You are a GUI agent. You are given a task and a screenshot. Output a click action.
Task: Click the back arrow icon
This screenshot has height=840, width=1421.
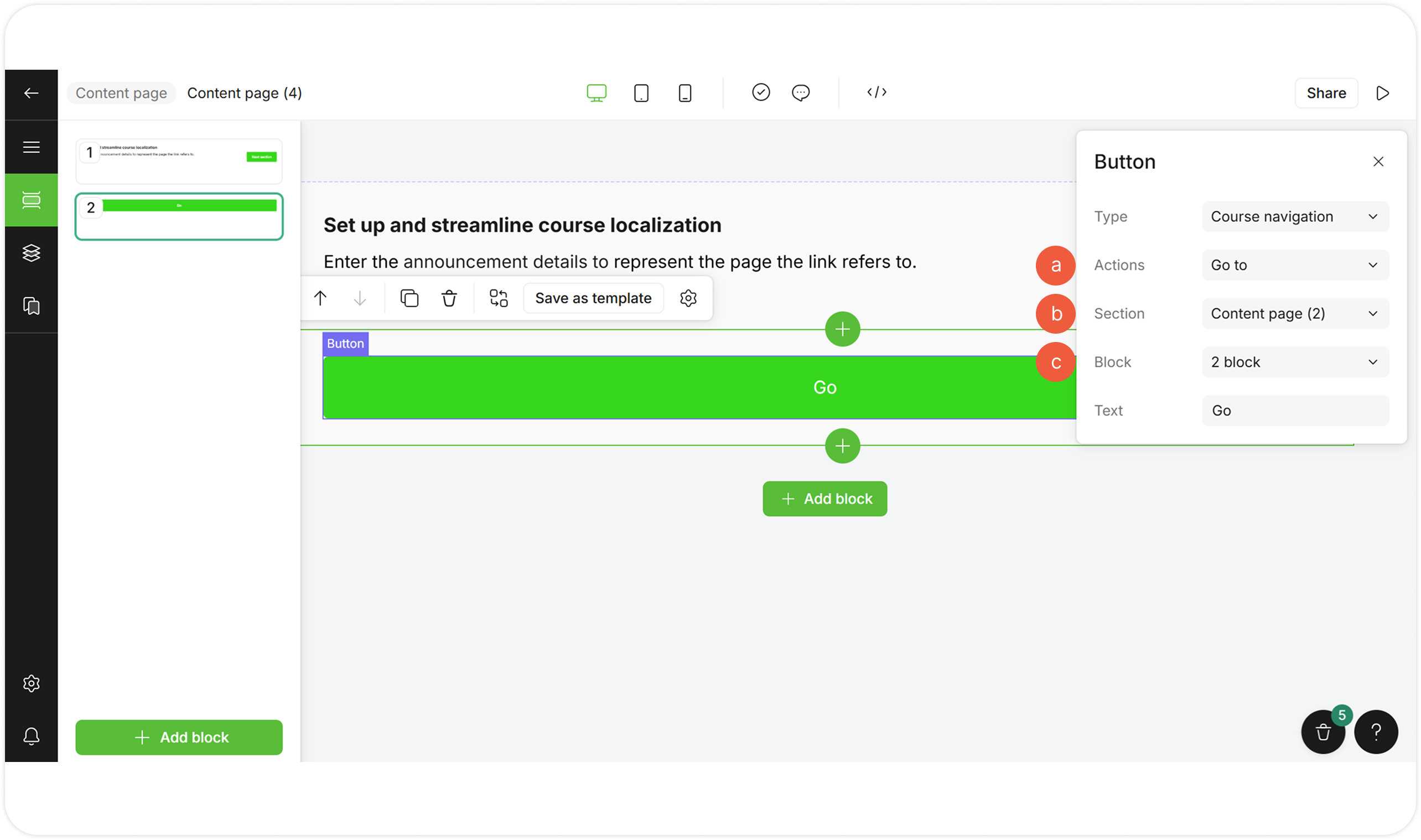(31, 94)
